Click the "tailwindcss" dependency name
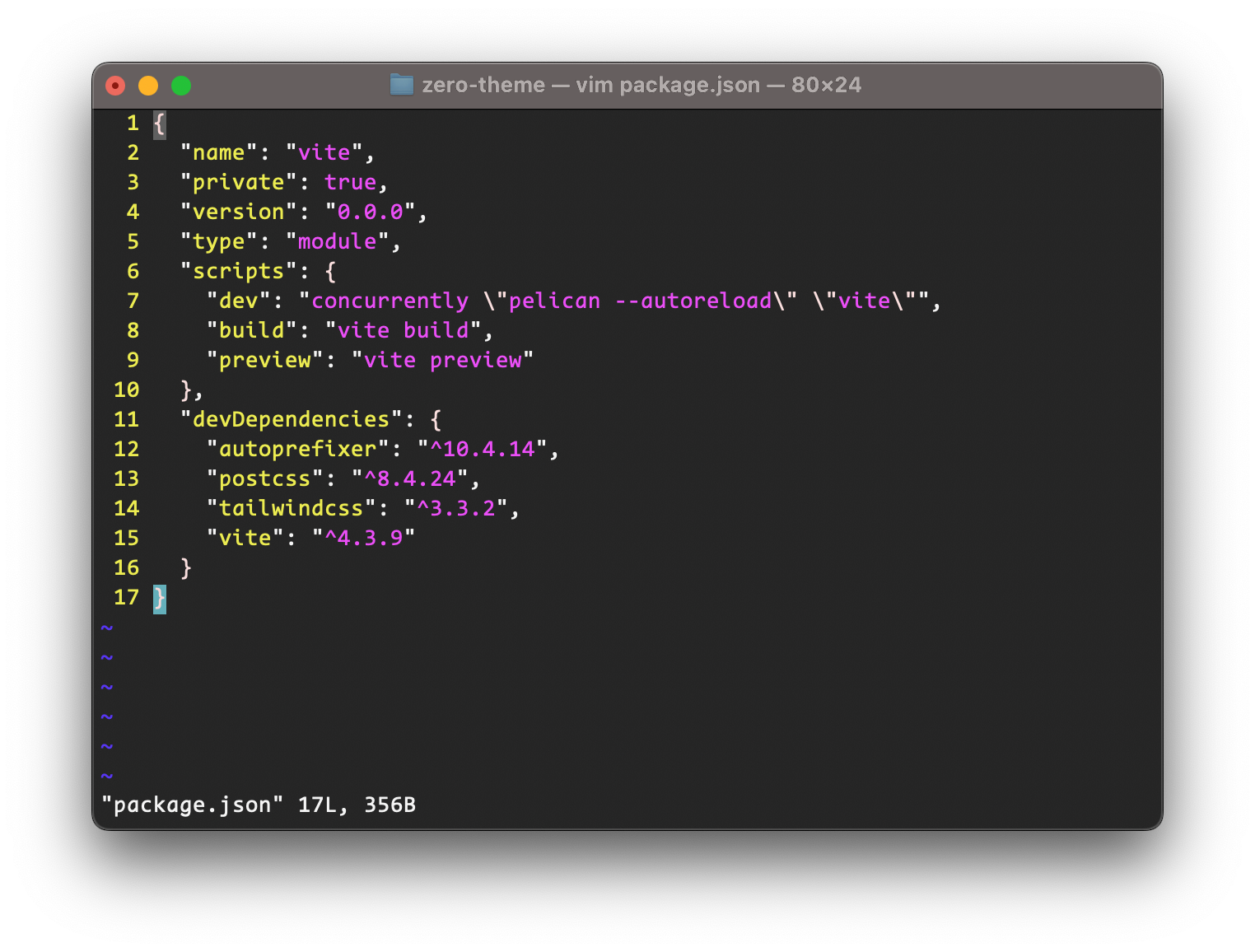Viewport: 1255px width, 952px height. (291, 509)
